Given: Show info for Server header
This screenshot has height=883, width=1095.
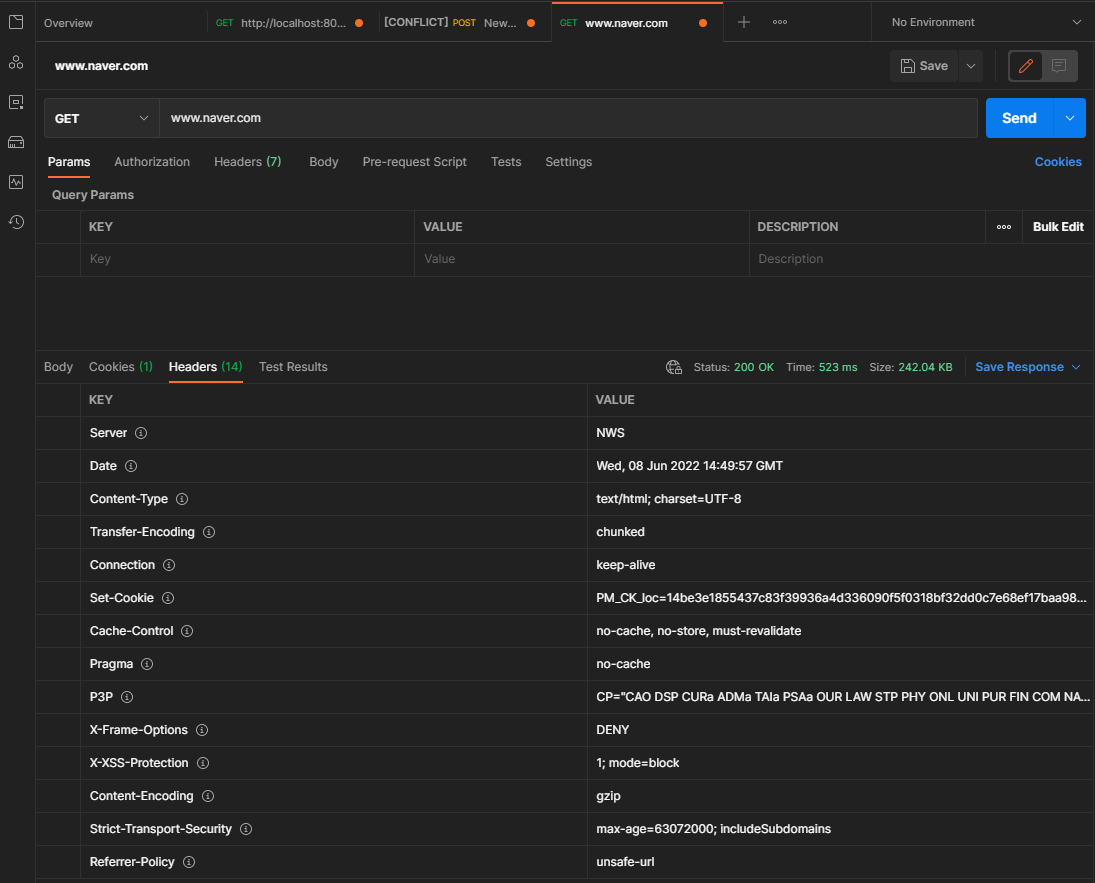Looking at the screenshot, I should coord(141,433).
